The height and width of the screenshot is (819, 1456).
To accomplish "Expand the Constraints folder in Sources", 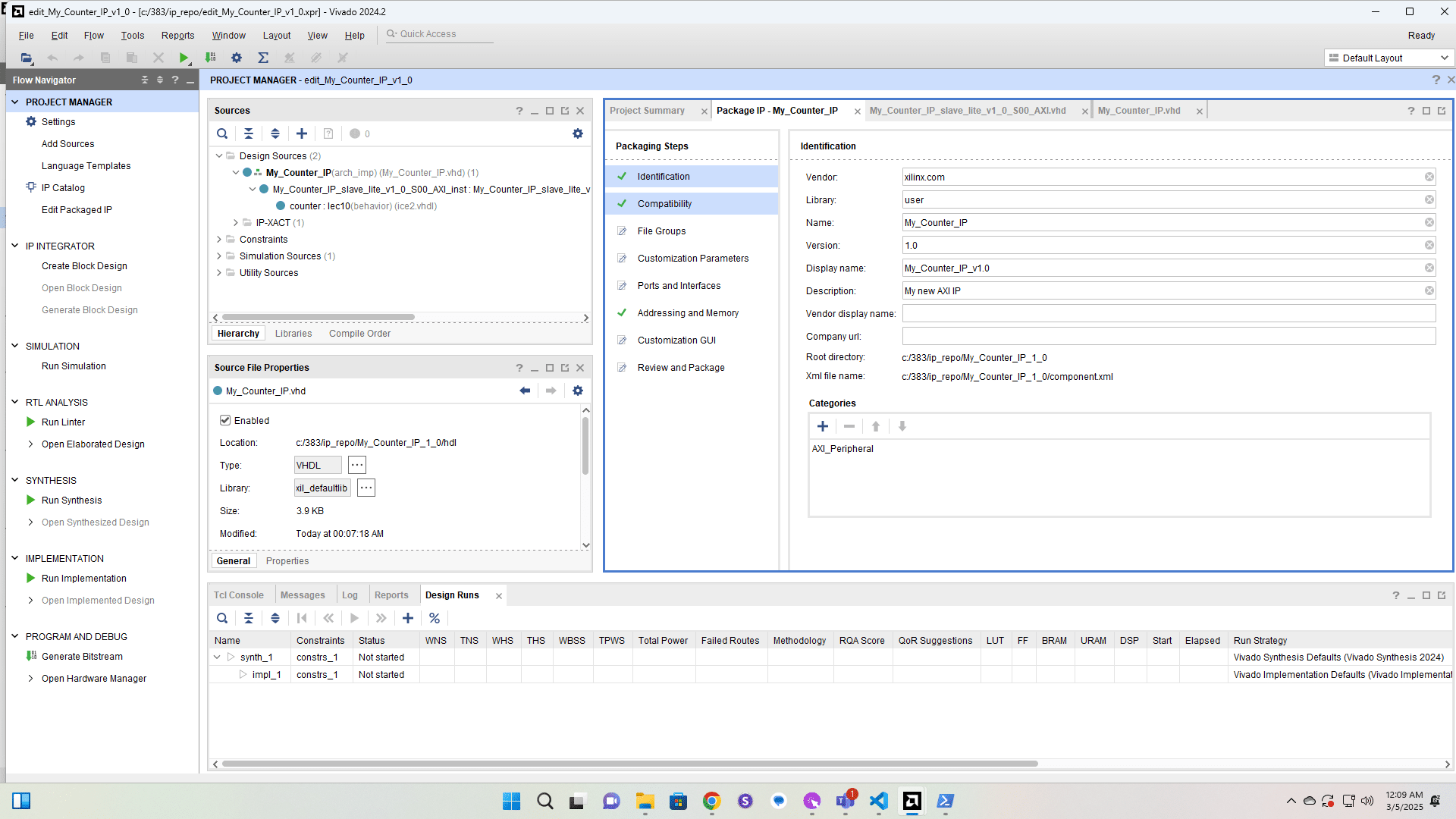I will click(x=219, y=240).
